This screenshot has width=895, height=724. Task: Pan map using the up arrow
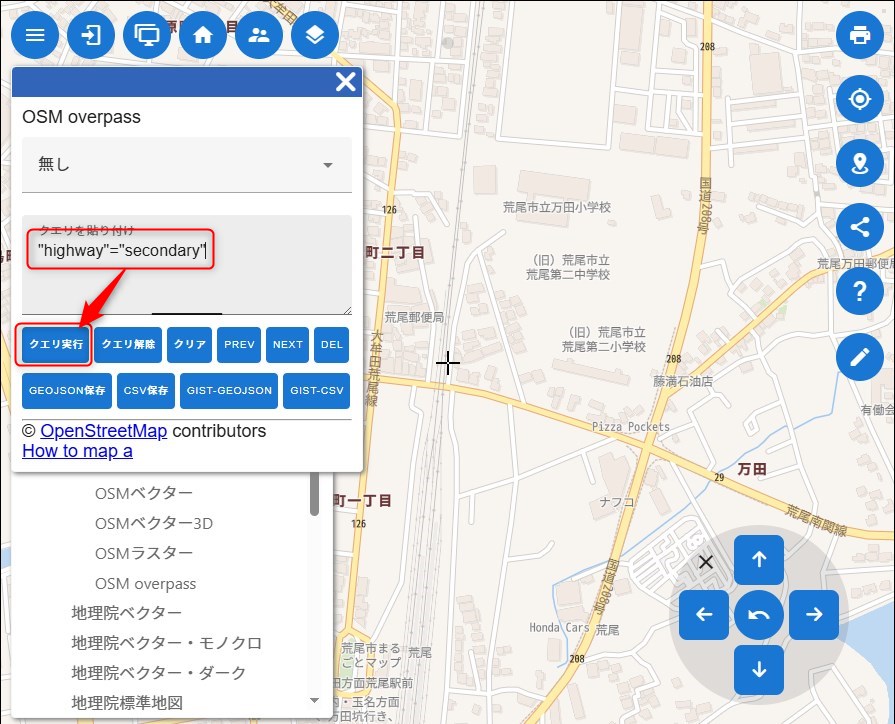(759, 560)
